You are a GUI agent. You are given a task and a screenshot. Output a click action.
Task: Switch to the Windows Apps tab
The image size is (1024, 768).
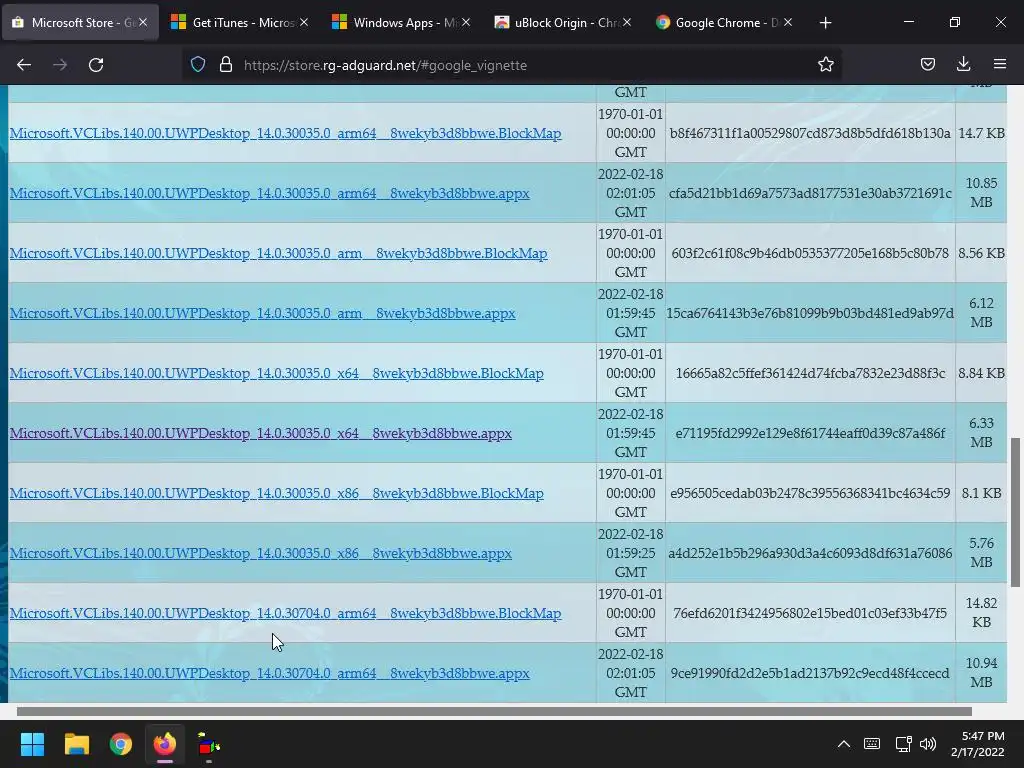[x=400, y=23]
